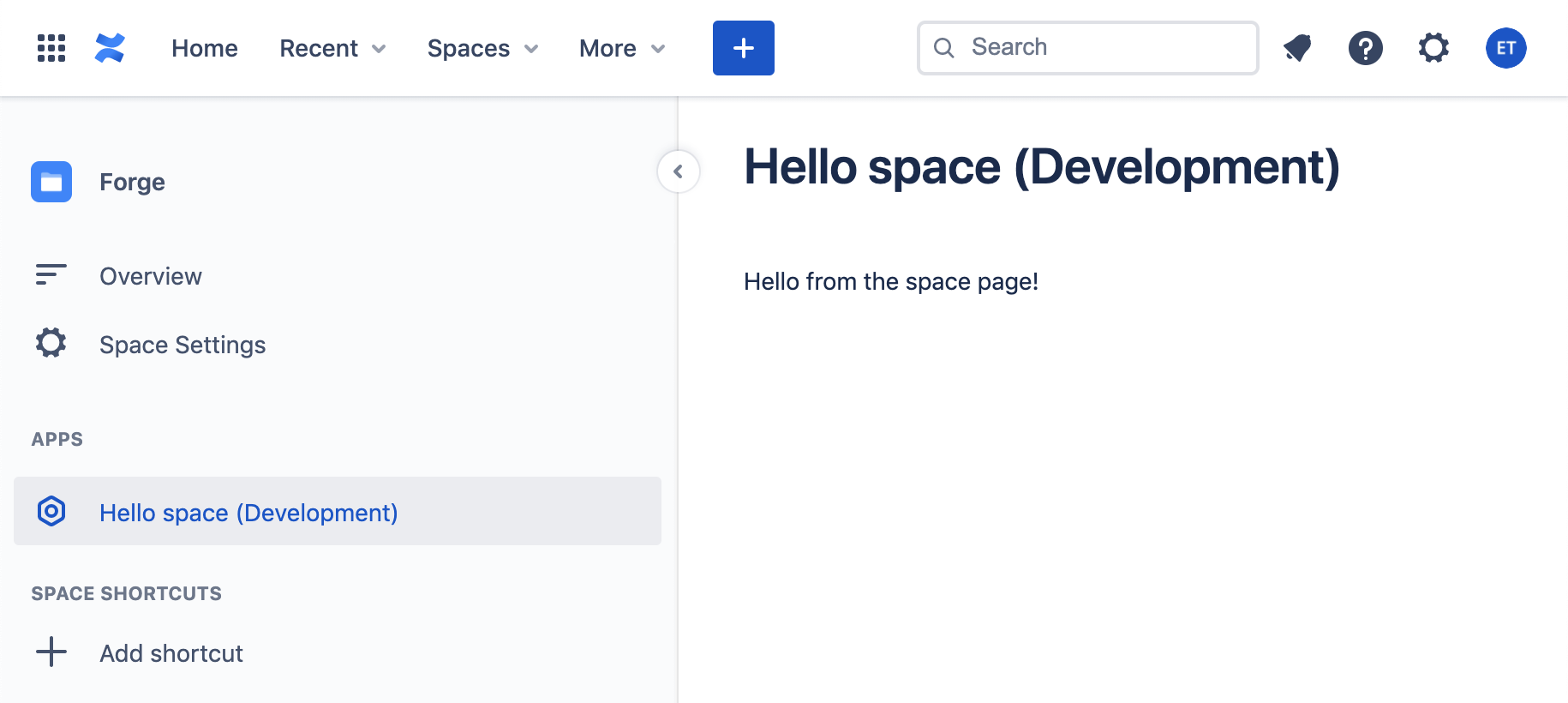Image resolution: width=1568 pixels, height=703 pixels.
Task: Click the Add shortcut link
Action: [171, 653]
